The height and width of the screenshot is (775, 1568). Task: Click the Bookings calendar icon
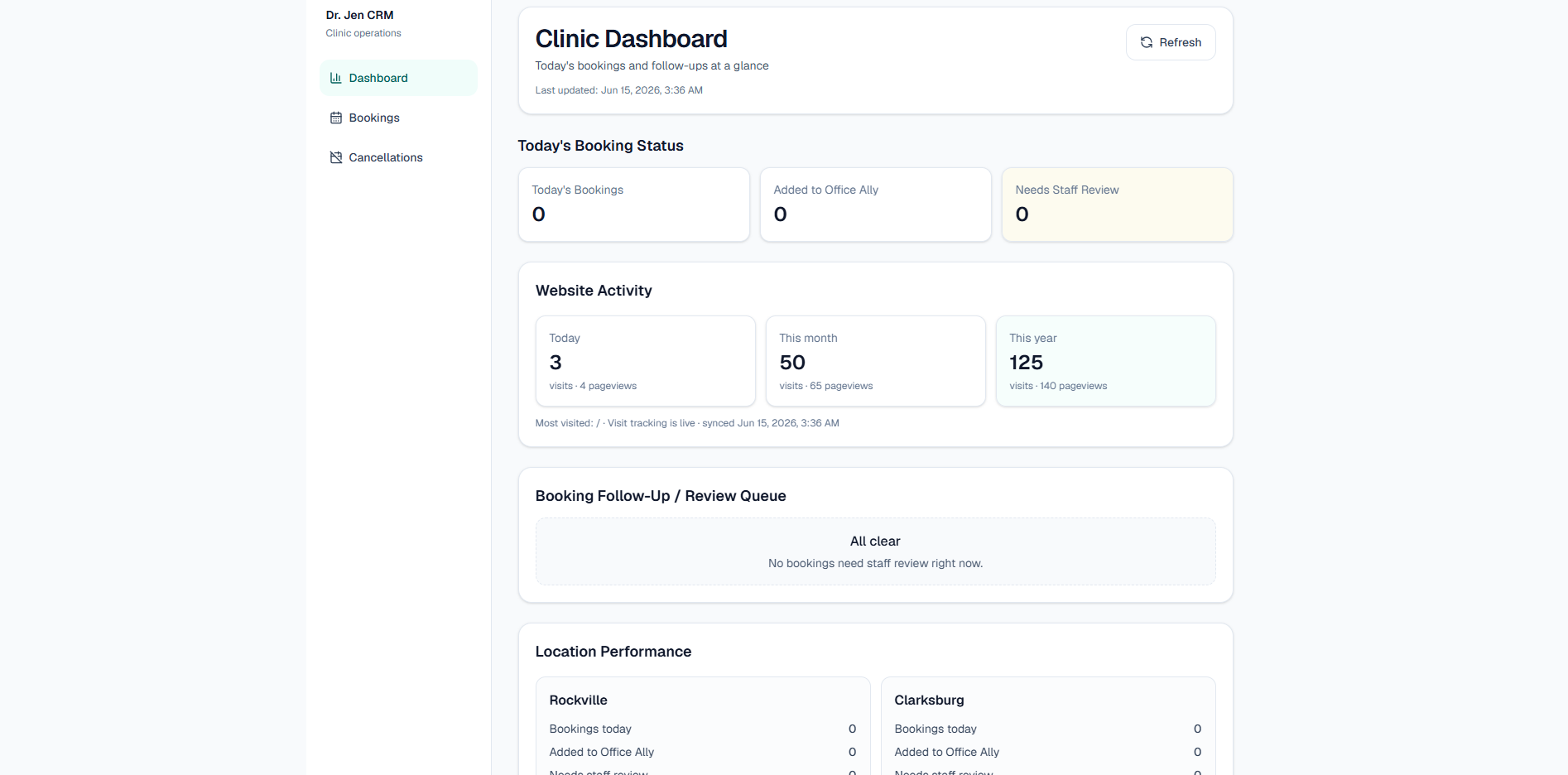pos(335,118)
